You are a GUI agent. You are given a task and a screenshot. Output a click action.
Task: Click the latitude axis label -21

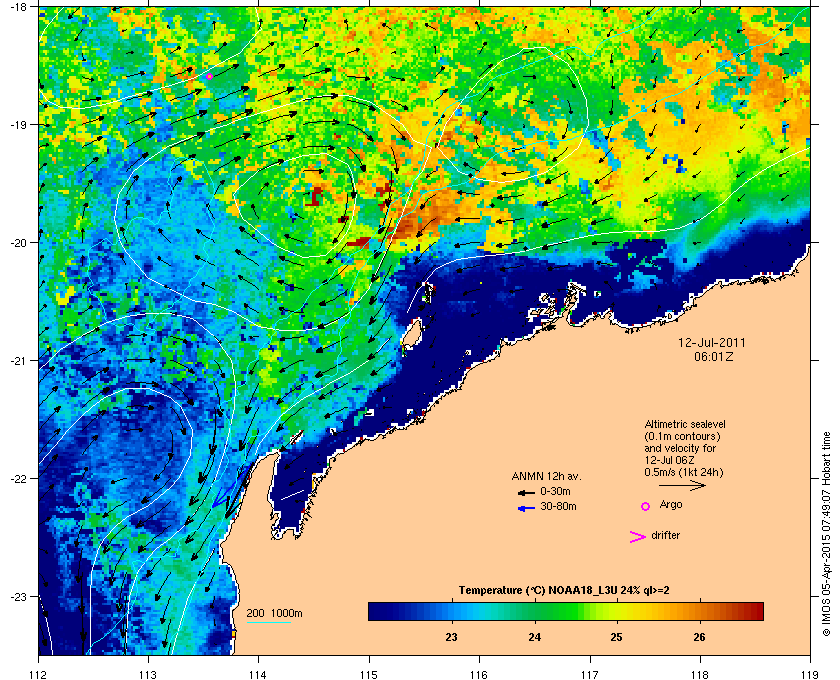19,360
